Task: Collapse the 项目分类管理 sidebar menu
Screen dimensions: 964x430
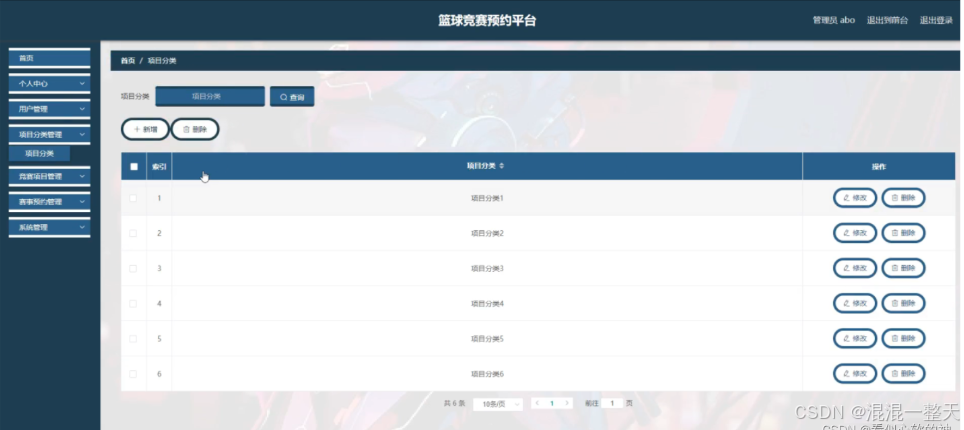Action: tap(49, 135)
